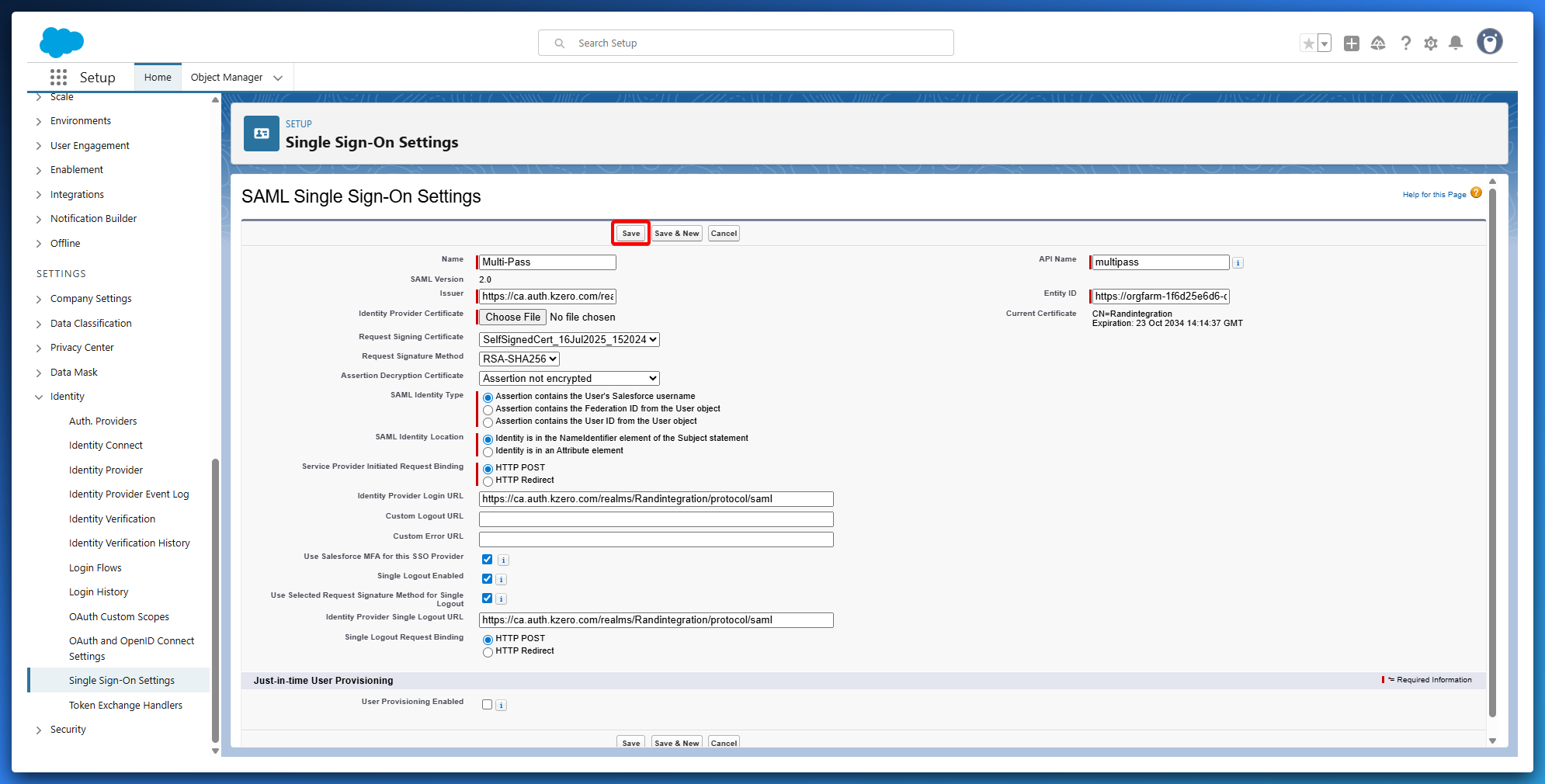Click the Search Setup field
1545x784 pixels.
click(746, 43)
